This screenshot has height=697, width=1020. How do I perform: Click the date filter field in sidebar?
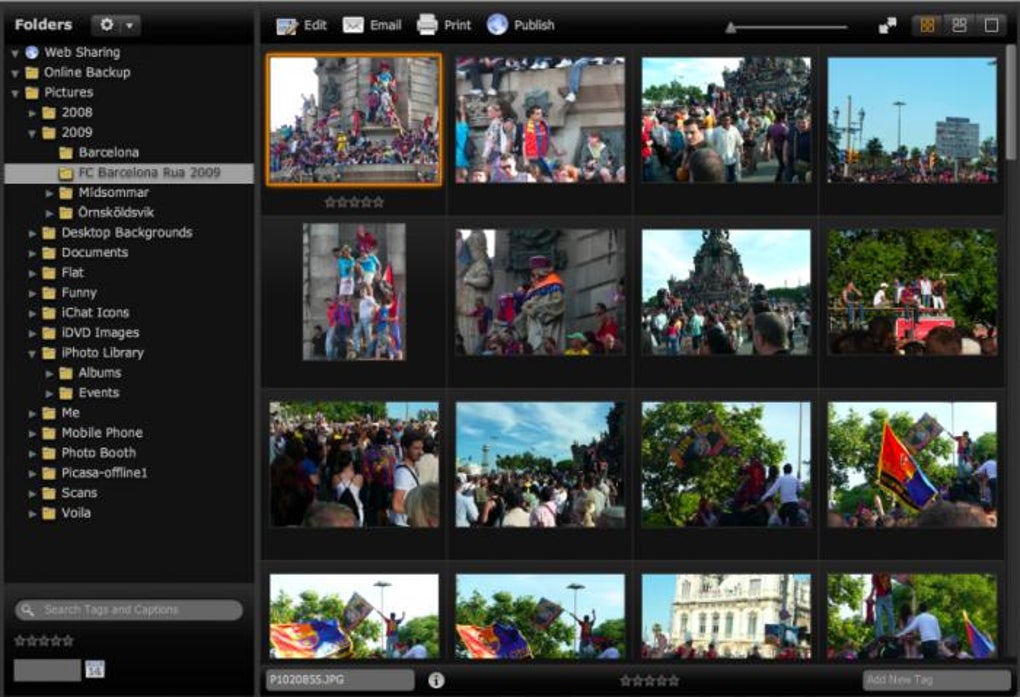tap(47, 670)
